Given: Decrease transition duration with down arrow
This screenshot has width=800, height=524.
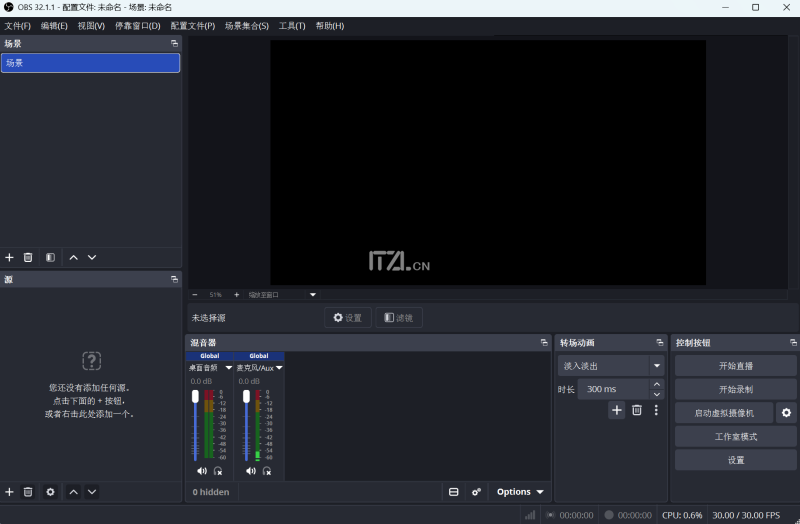Looking at the screenshot, I should tap(657, 394).
